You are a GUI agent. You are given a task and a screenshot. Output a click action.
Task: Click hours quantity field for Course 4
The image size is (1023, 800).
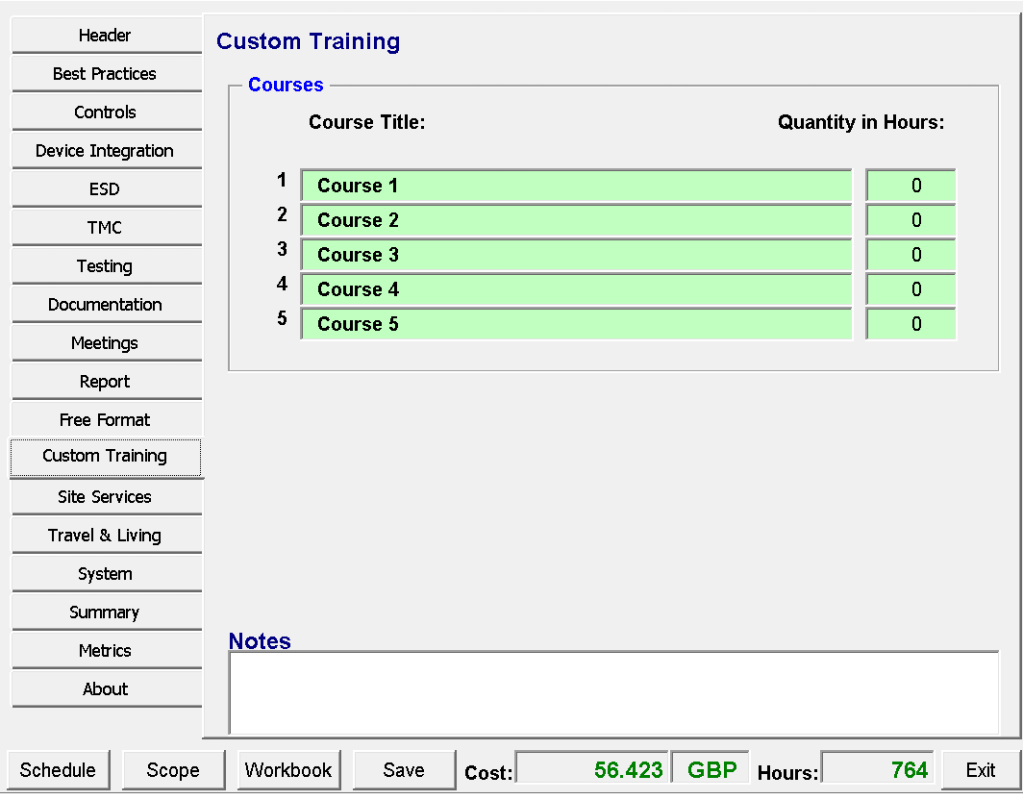pos(911,289)
